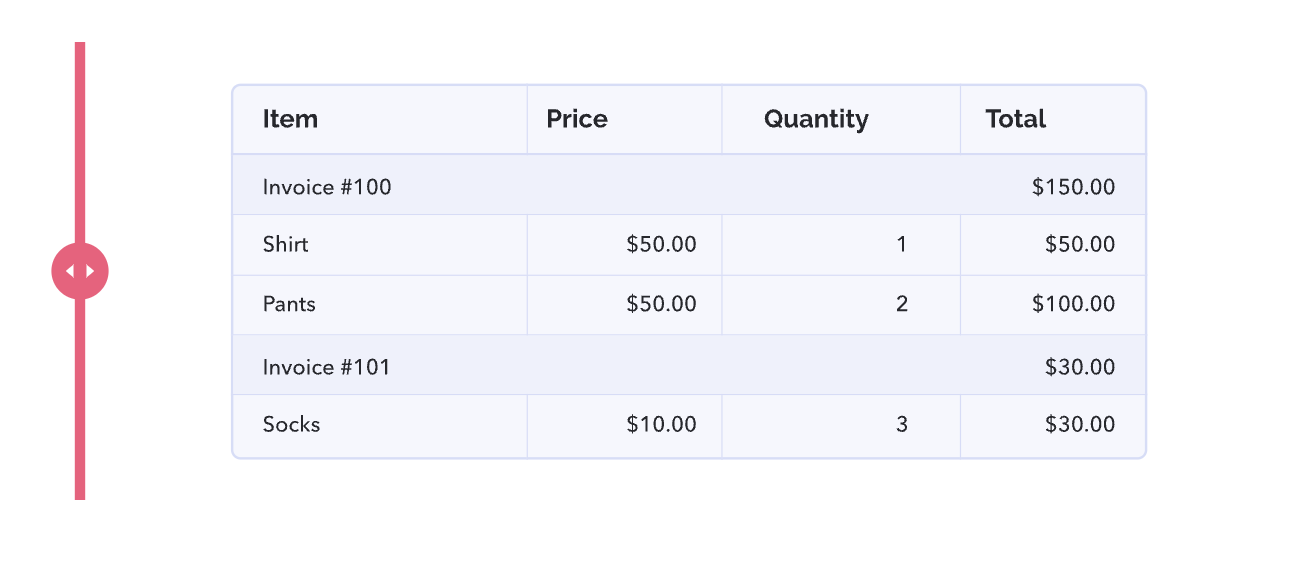Click the Invoice #100 group row
Image resolution: width=1290 pixels, height=564 pixels.
(x=689, y=185)
